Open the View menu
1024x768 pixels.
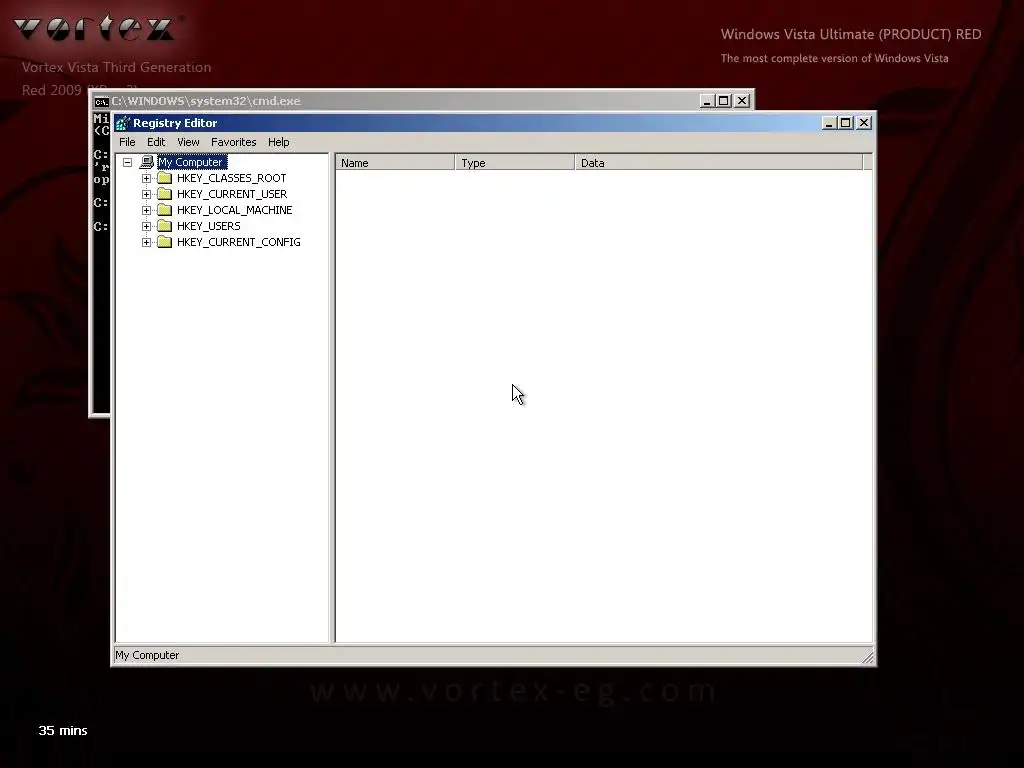(188, 142)
